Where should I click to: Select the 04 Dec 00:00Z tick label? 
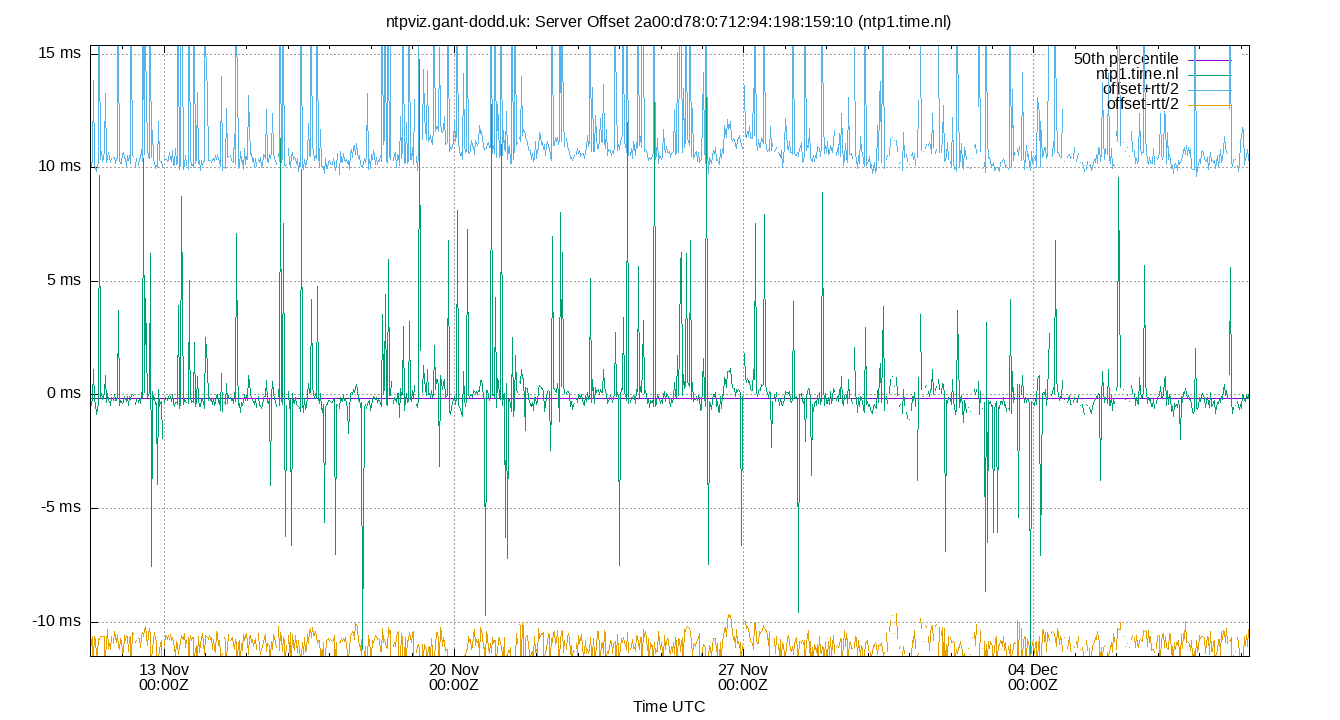point(1031,677)
